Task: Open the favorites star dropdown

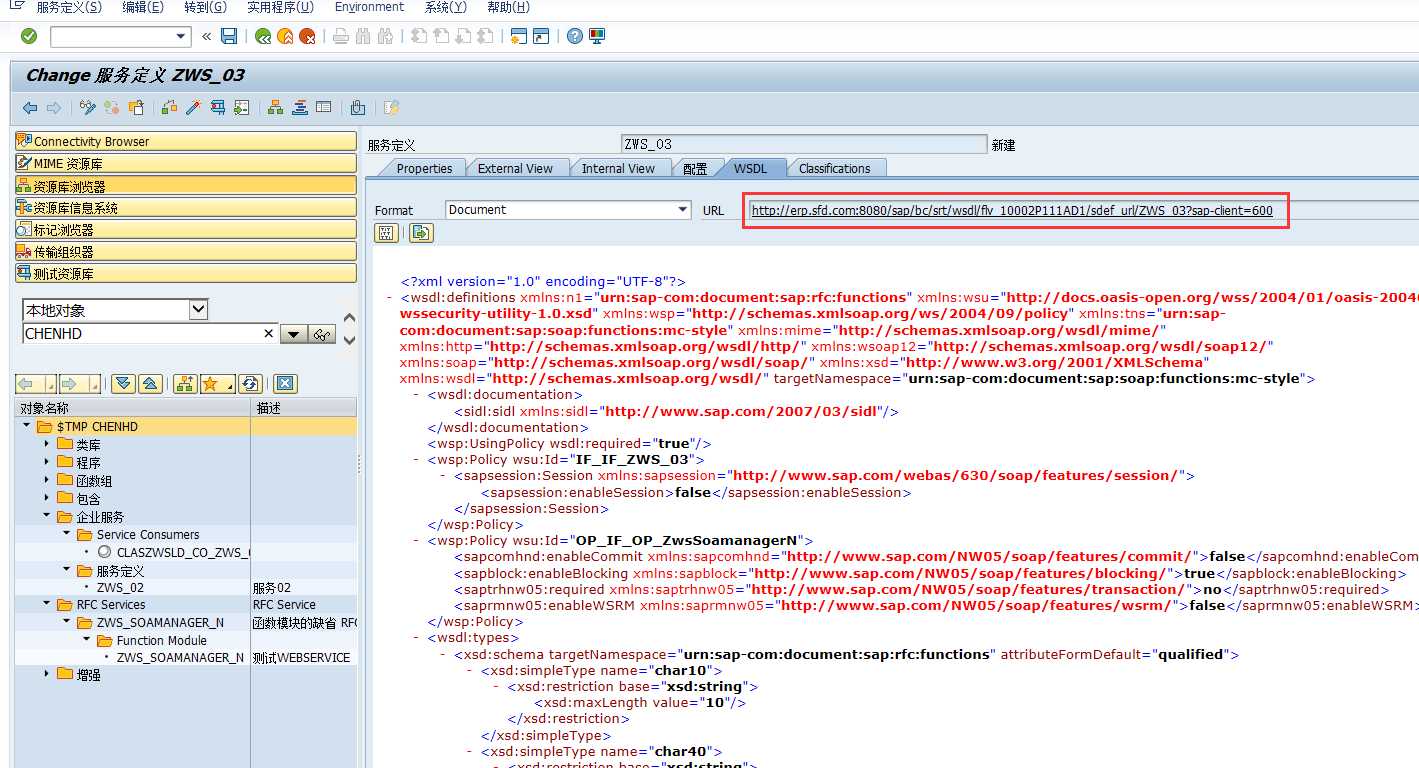Action: (231, 385)
